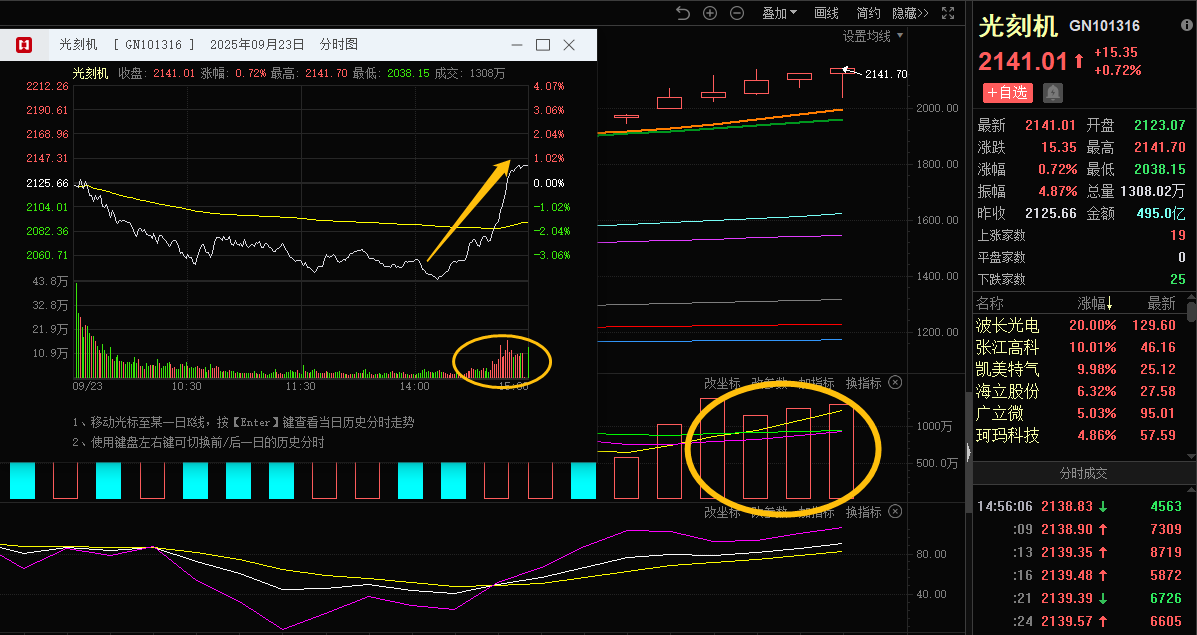1197x635 pixels.
Task: Toggle 简约 simplified view mode
Action: [868, 13]
